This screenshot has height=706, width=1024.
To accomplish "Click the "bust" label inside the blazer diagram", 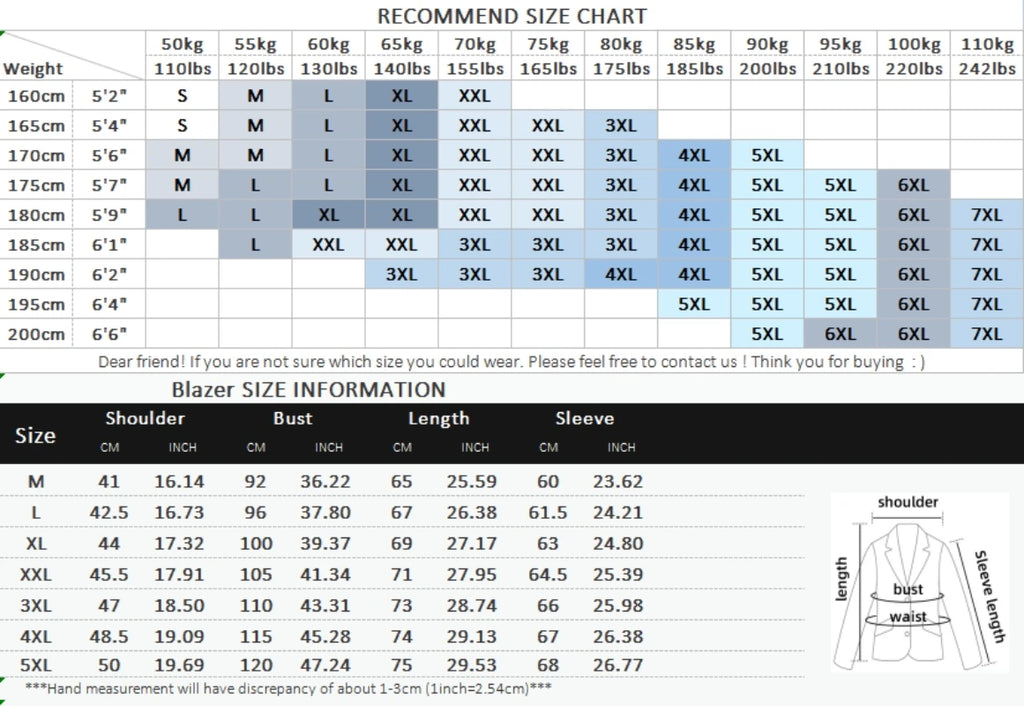I will click(x=908, y=590).
